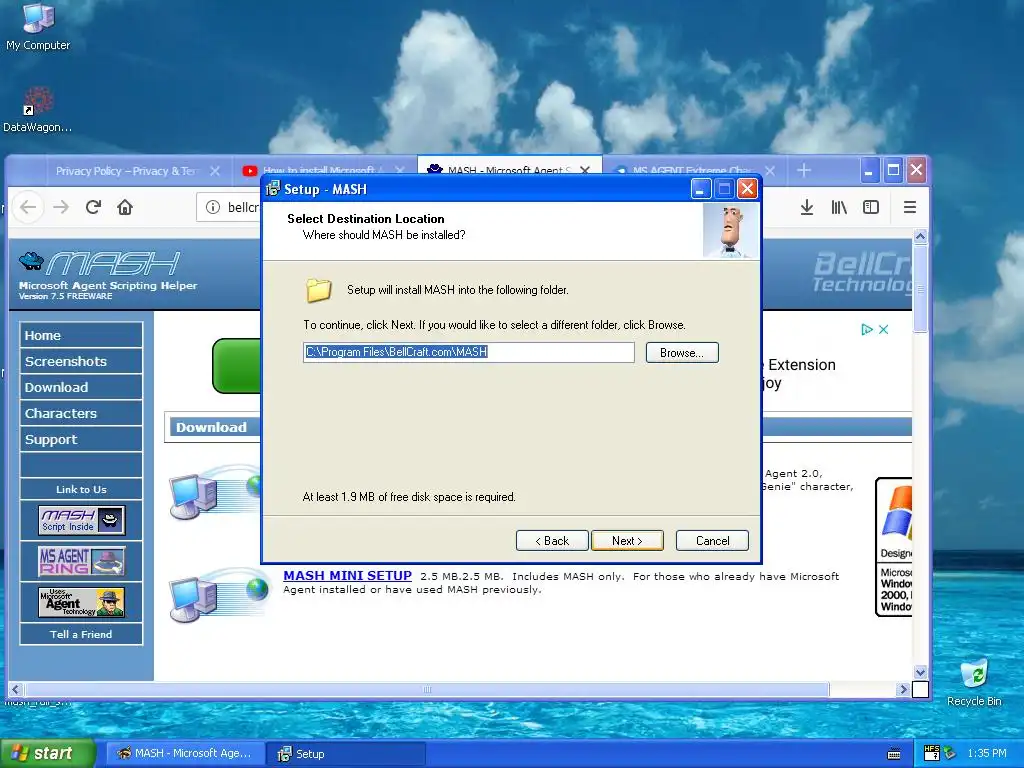This screenshot has height=768, width=1024.
Task: Reload the page in the browser
Action: (x=93, y=207)
